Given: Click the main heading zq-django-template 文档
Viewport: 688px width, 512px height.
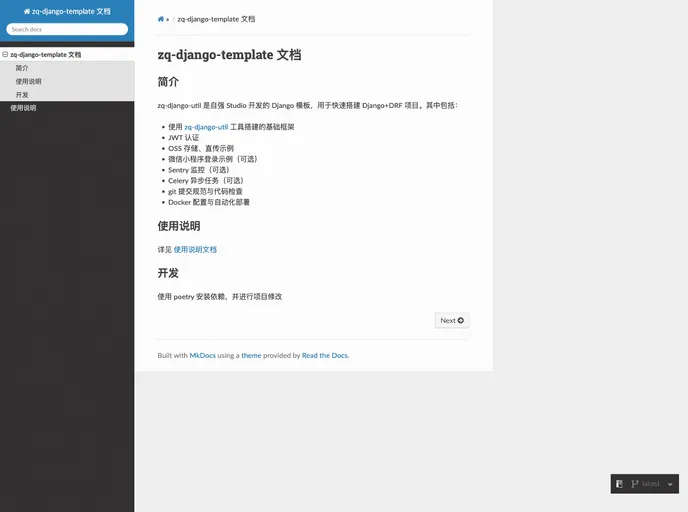Looking at the screenshot, I should (229, 55).
